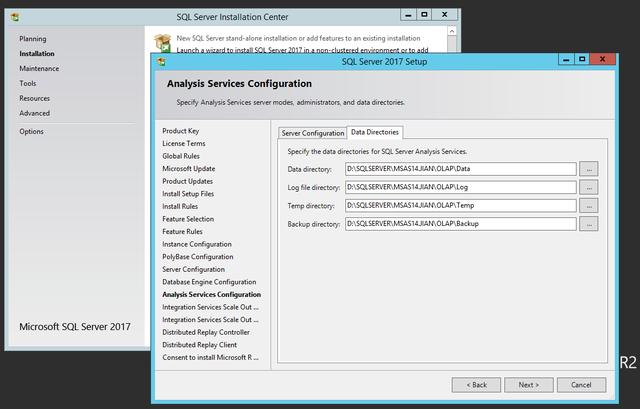Minimize the SQL Server Installation Center window
The width and height of the screenshot is (640, 409).
point(408,15)
